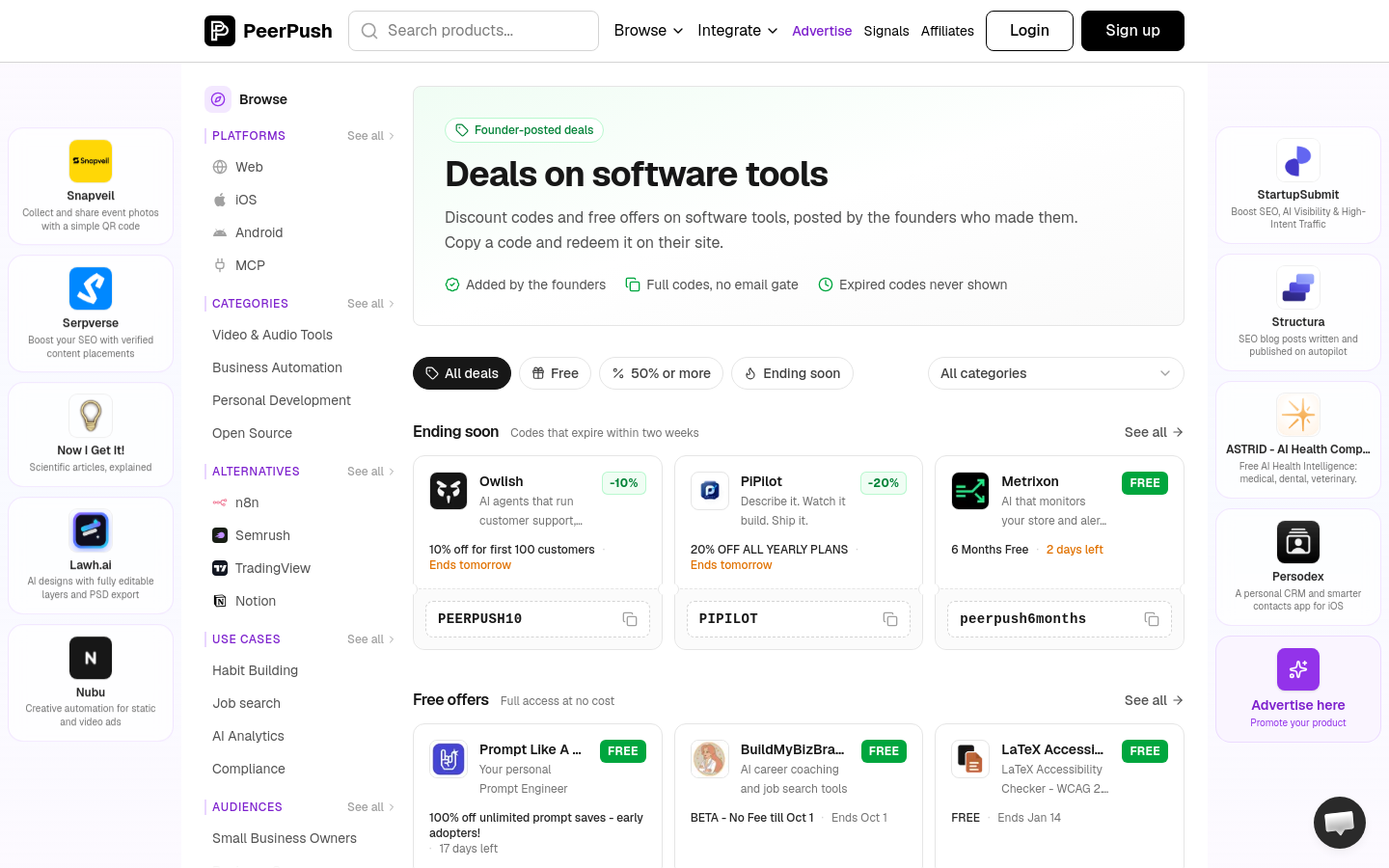Click the Metrixon product logo
This screenshot has width=1389, height=868.
coord(970,491)
